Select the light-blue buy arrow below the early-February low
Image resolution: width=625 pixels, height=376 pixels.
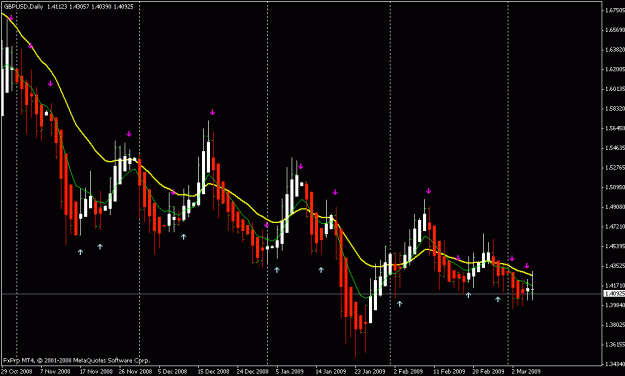click(x=399, y=304)
